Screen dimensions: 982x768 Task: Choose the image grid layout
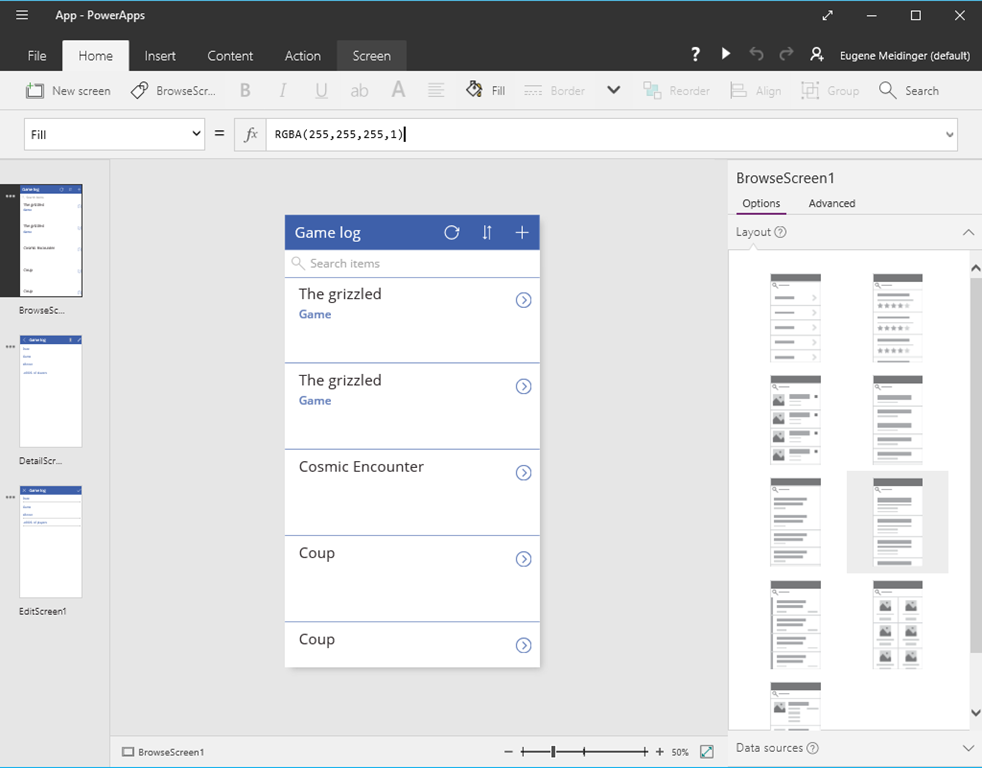(x=897, y=625)
